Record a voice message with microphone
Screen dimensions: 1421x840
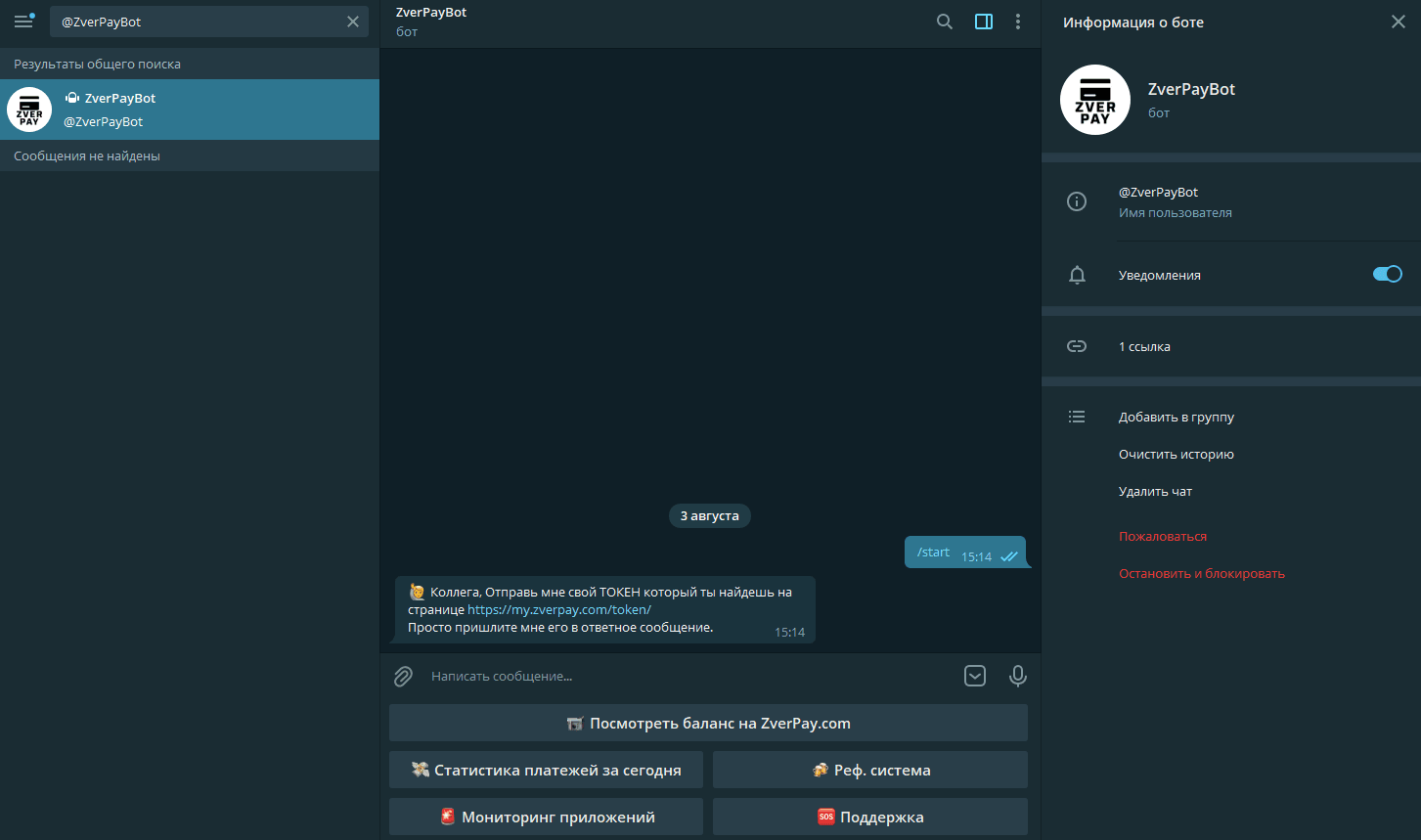click(1018, 676)
